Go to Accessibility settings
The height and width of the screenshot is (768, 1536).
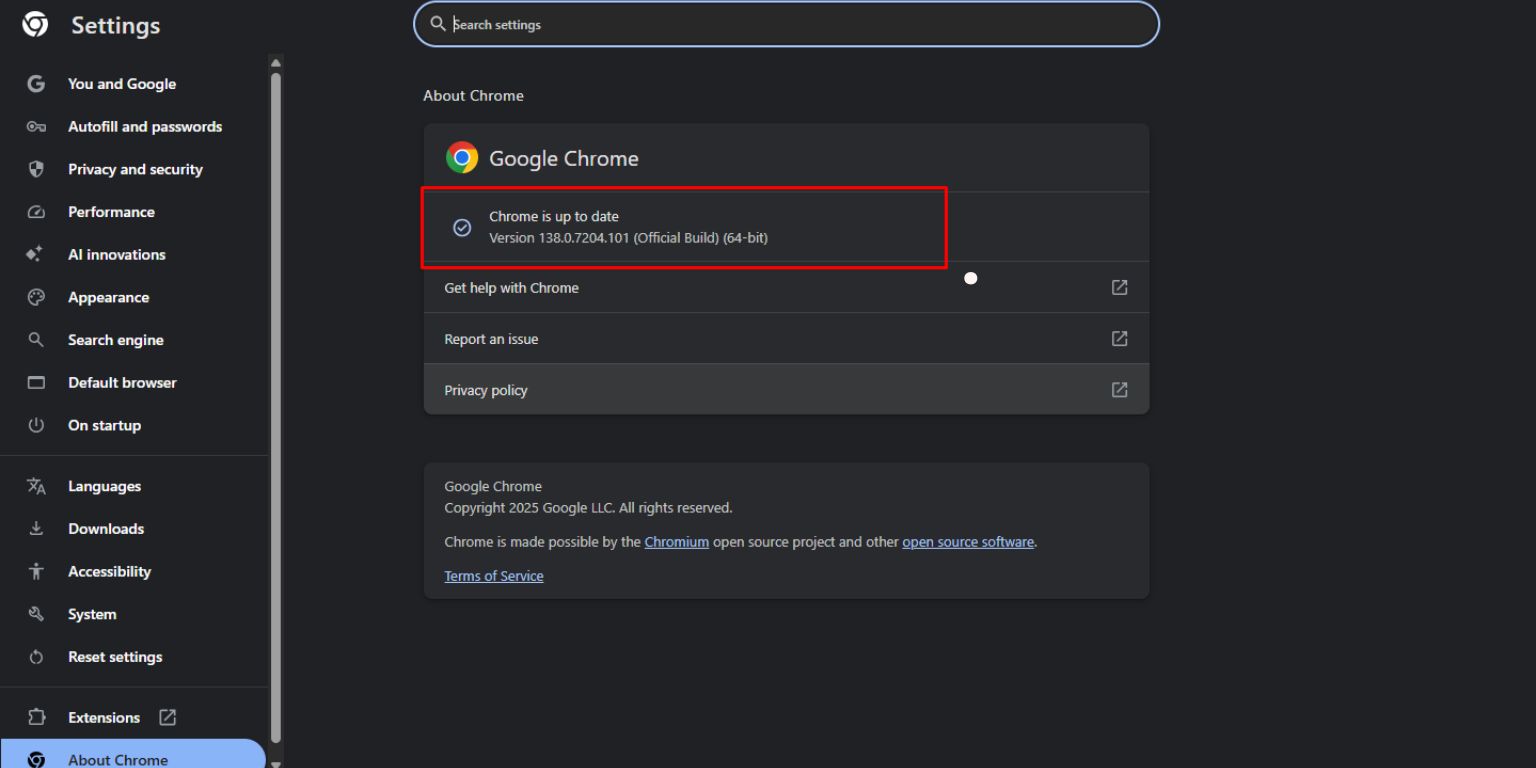tap(134, 571)
